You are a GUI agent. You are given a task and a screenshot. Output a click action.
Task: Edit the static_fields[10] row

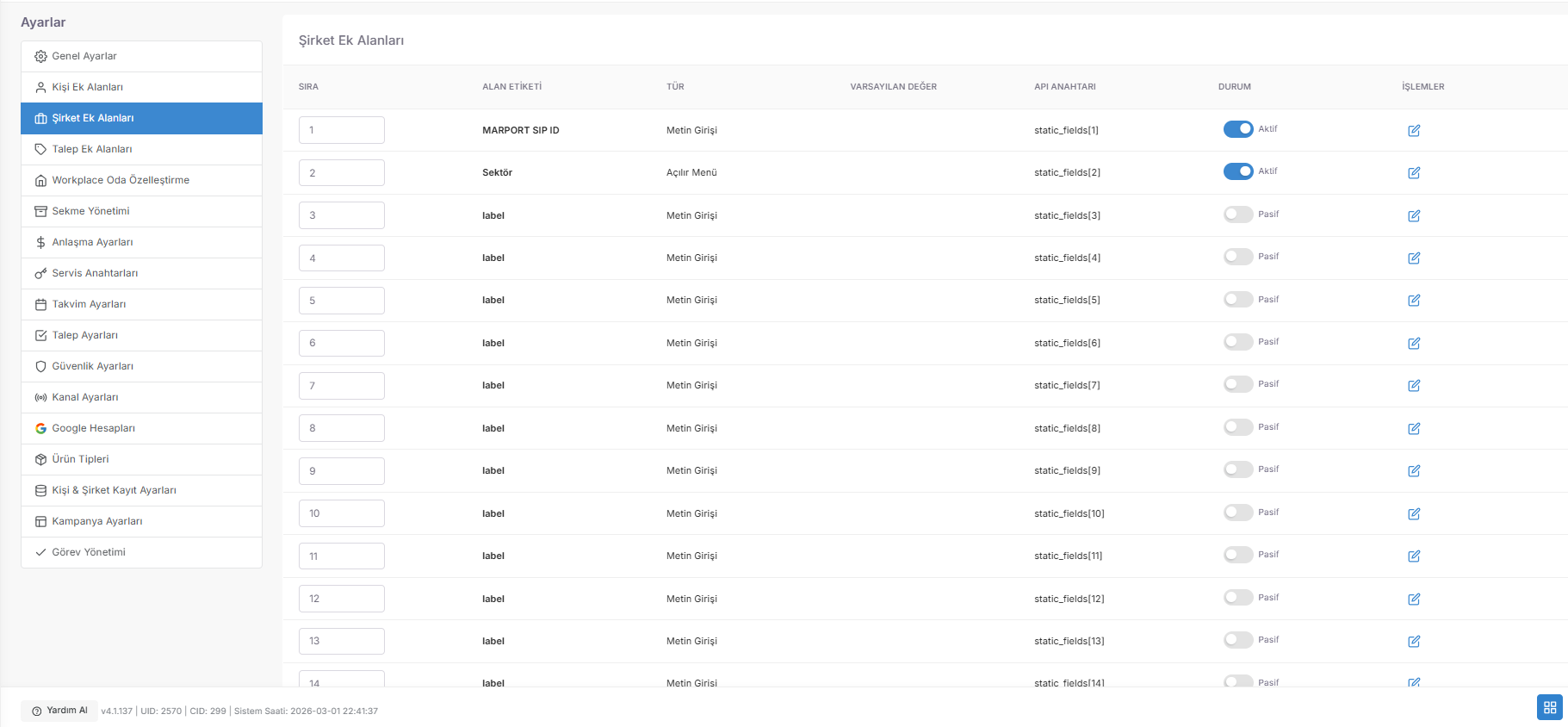1414,513
